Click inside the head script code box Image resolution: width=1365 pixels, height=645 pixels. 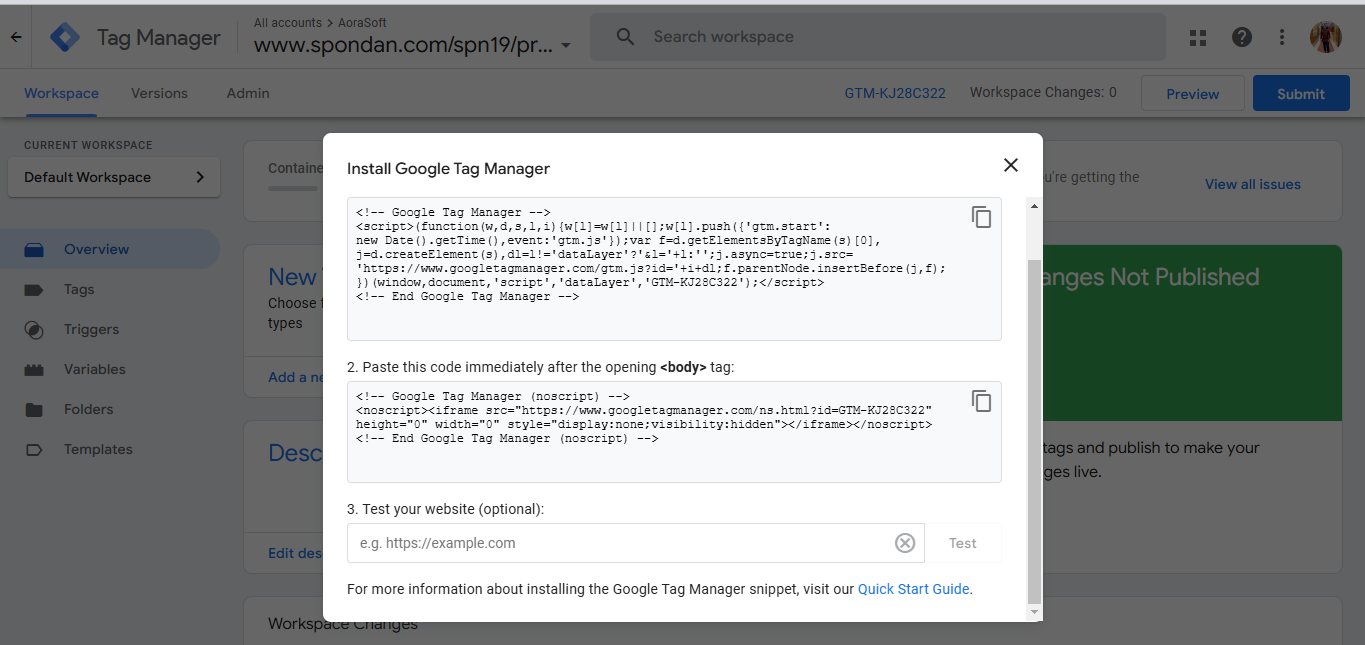click(x=674, y=269)
